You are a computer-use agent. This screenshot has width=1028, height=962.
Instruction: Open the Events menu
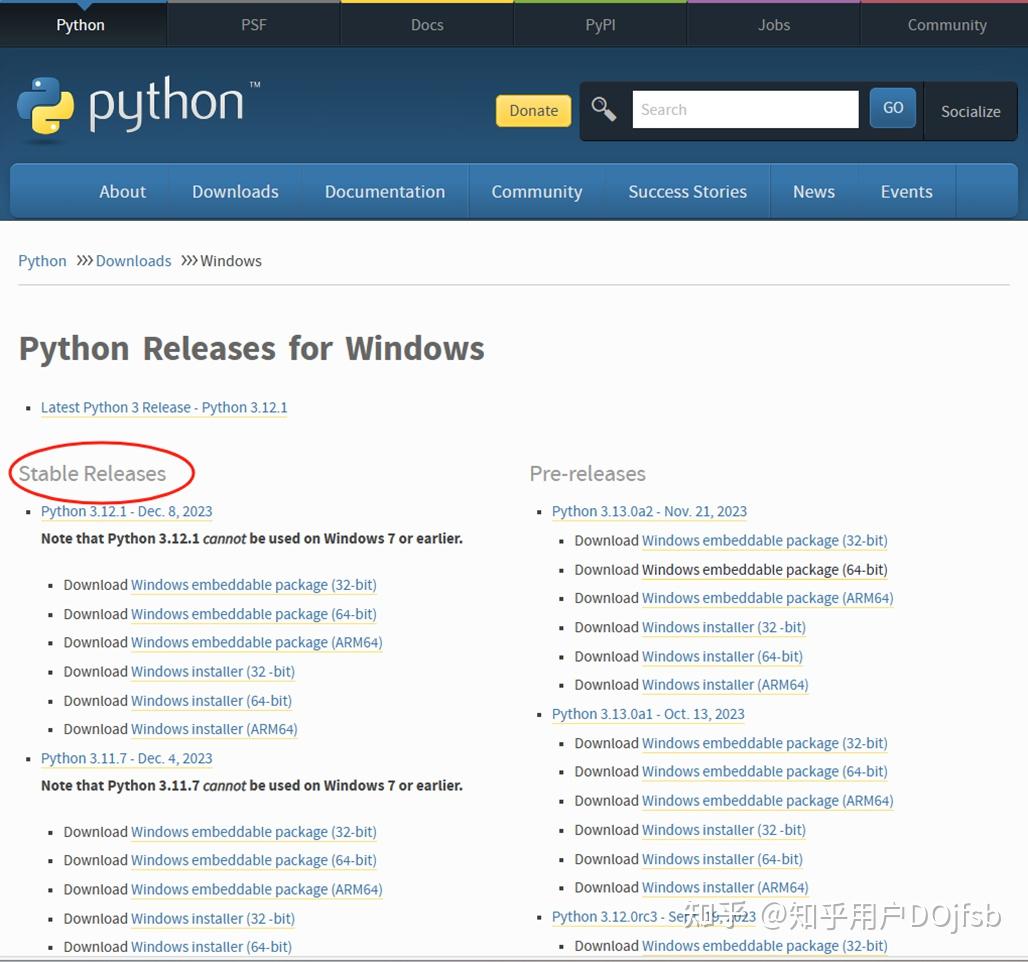click(x=905, y=191)
